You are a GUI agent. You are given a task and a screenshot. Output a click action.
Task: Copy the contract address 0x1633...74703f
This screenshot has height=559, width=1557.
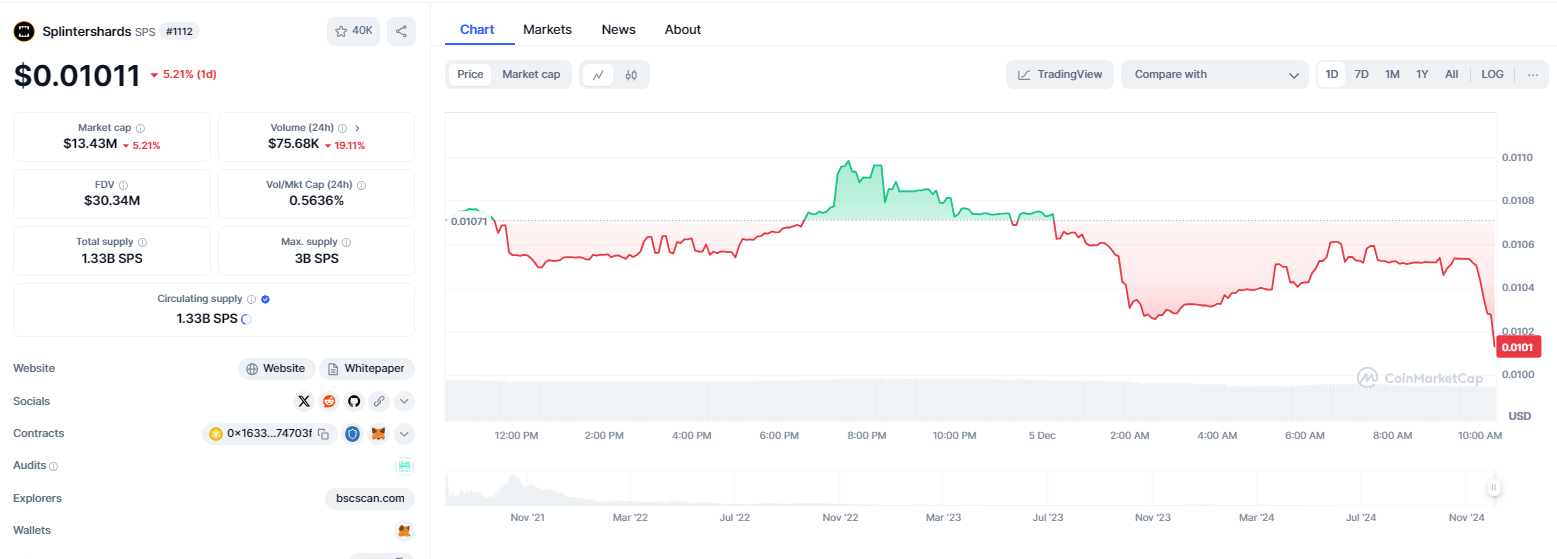[x=323, y=434]
